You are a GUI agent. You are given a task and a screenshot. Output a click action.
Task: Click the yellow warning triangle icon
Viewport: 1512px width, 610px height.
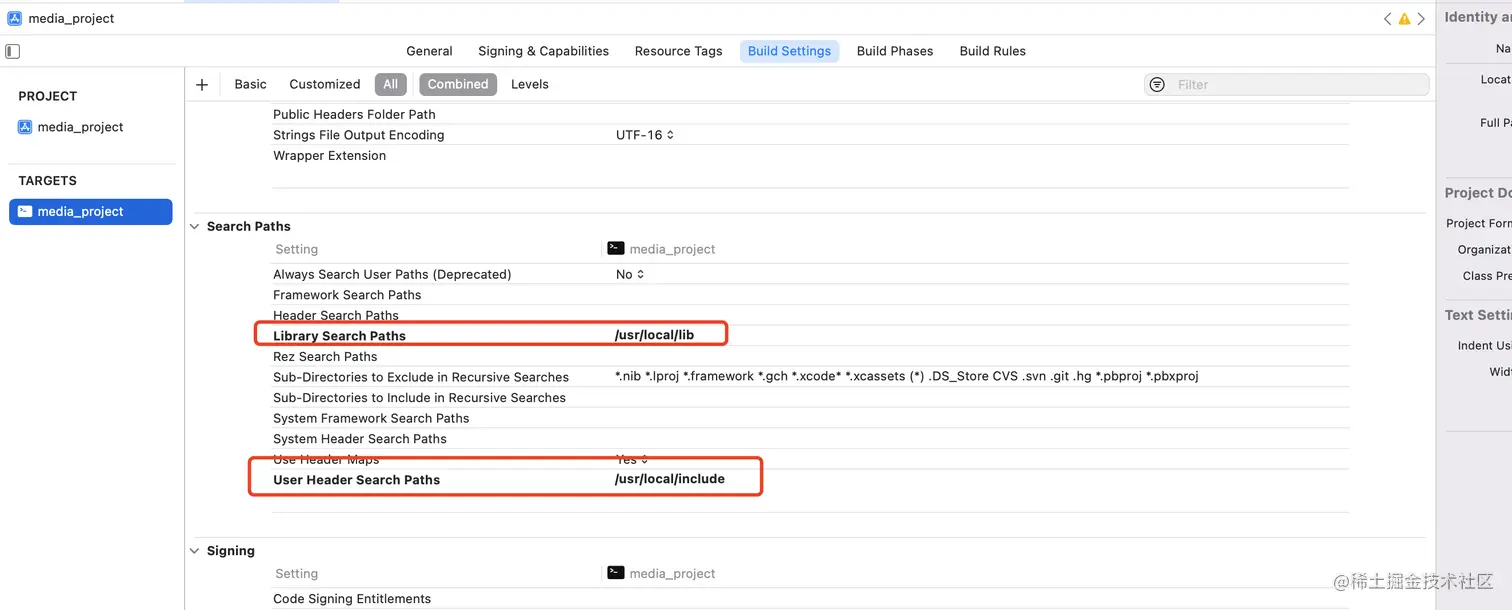coord(1404,19)
